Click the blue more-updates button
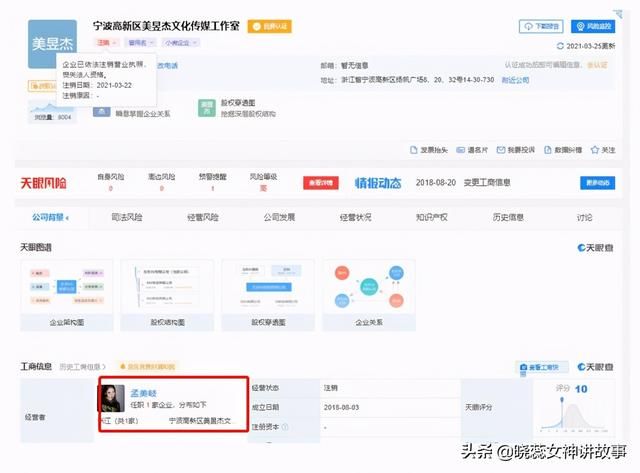The width and height of the screenshot is (640, 473). (x=598, y=182)
